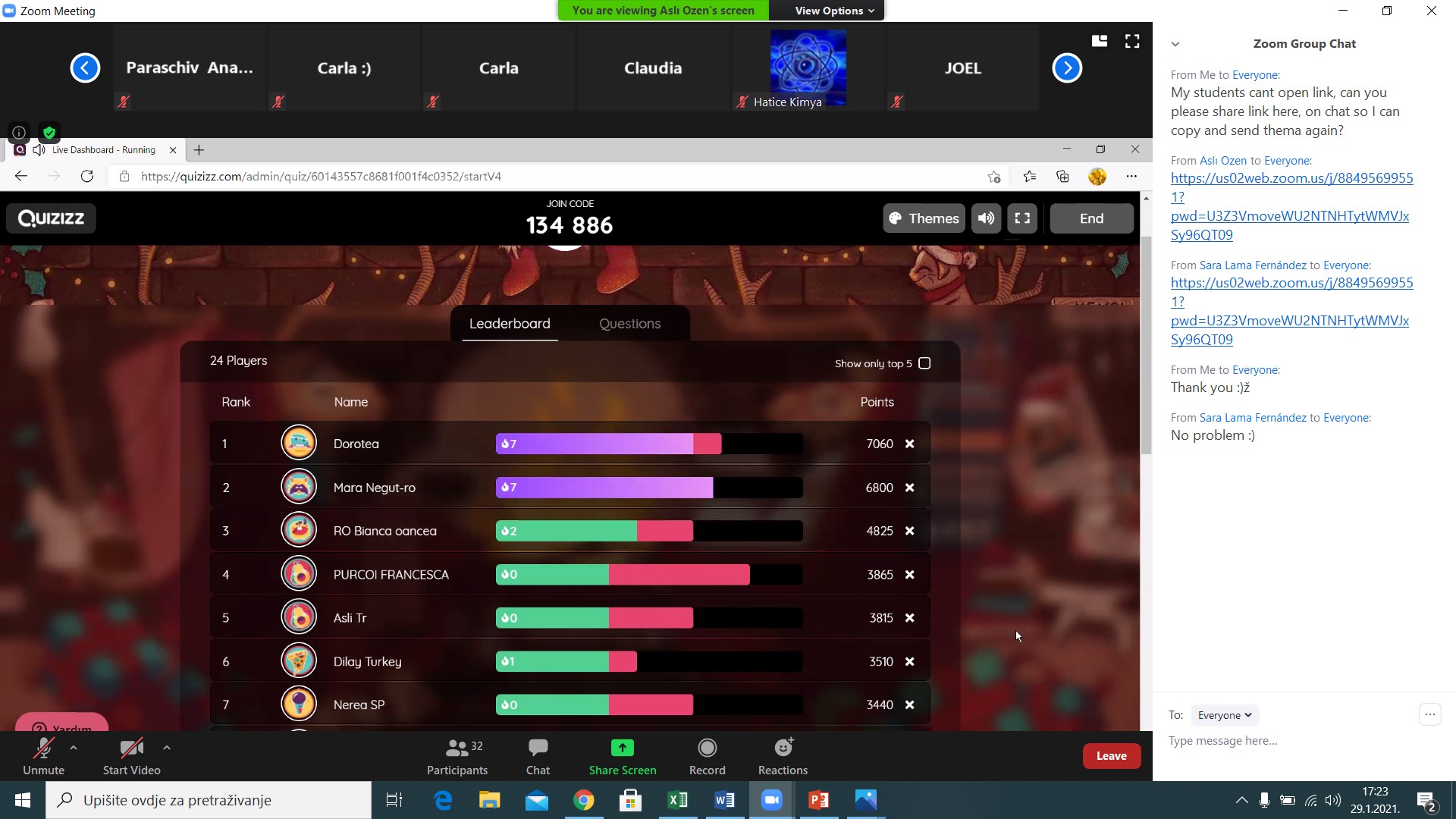This screenshot has height=819, width=1456.
Task: Go back in shared browser
Action: click(21, 176)
